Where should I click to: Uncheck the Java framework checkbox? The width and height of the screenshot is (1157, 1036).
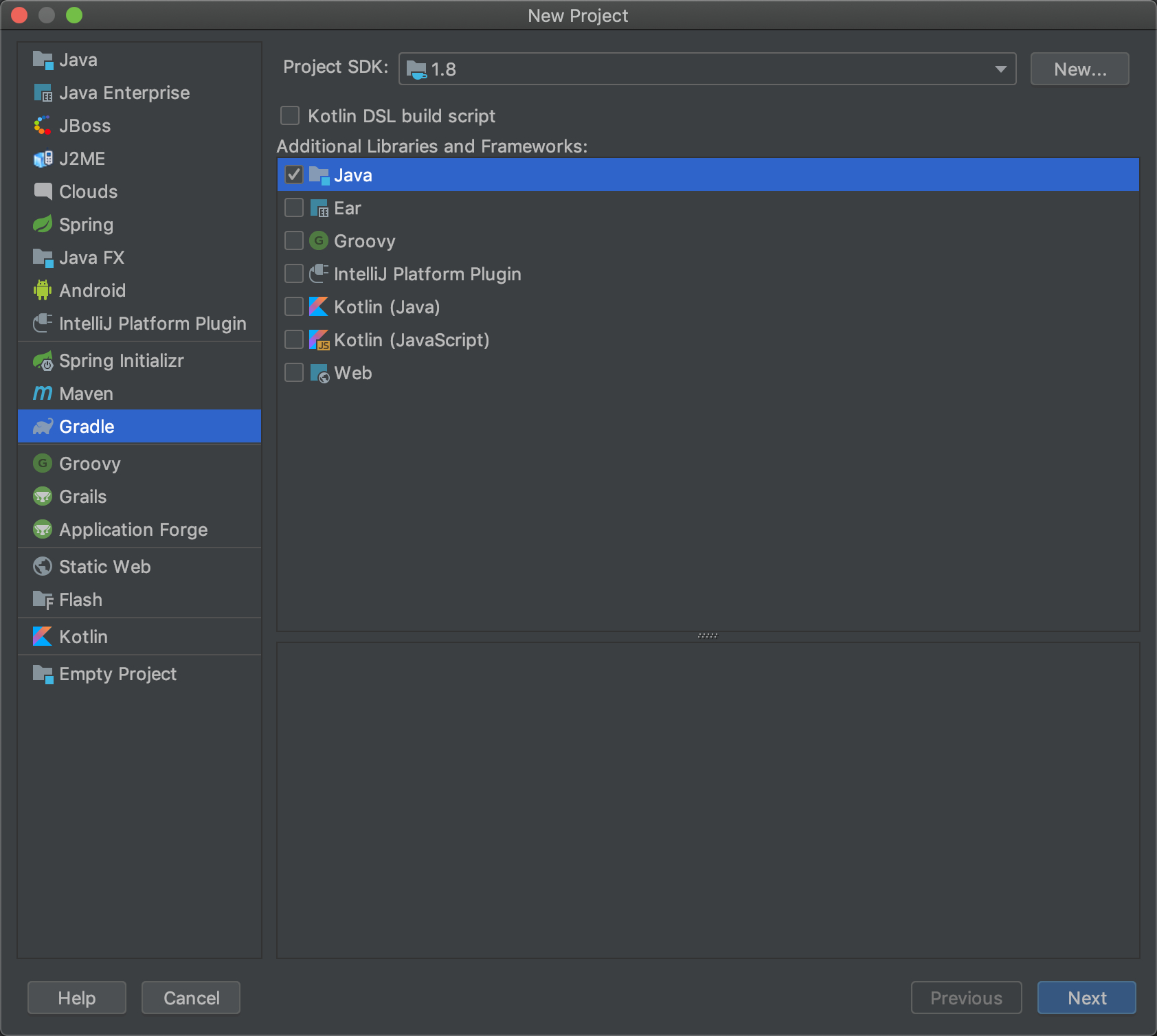pos(294,175)
